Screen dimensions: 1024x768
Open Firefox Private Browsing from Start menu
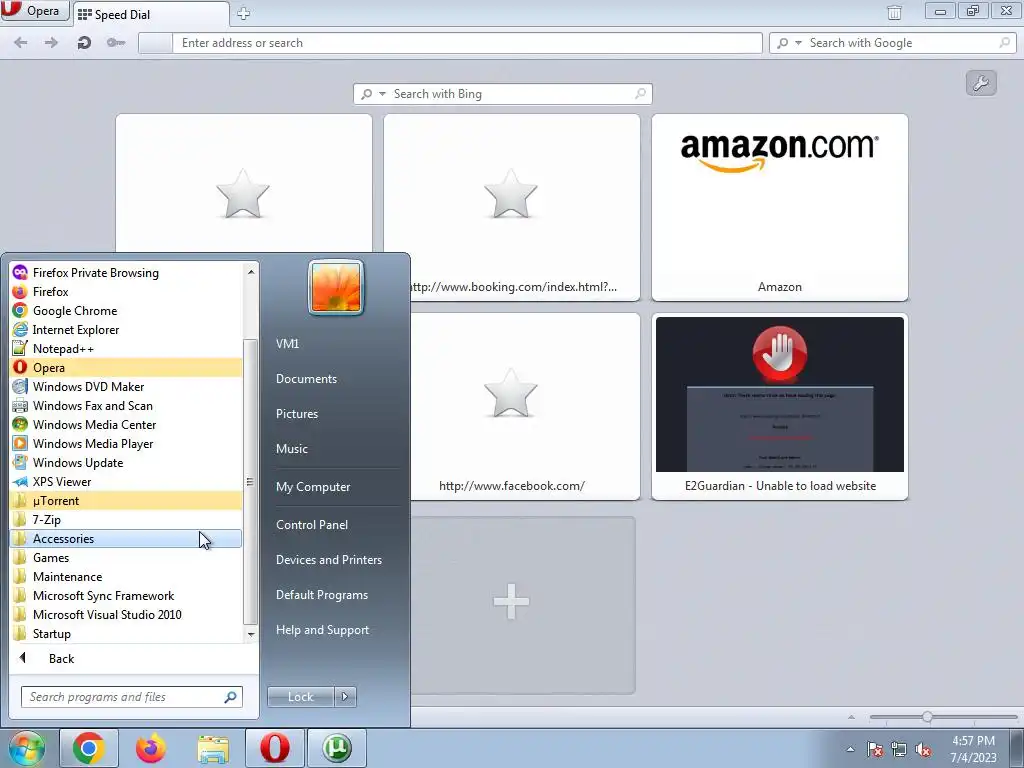coord(126,273)
